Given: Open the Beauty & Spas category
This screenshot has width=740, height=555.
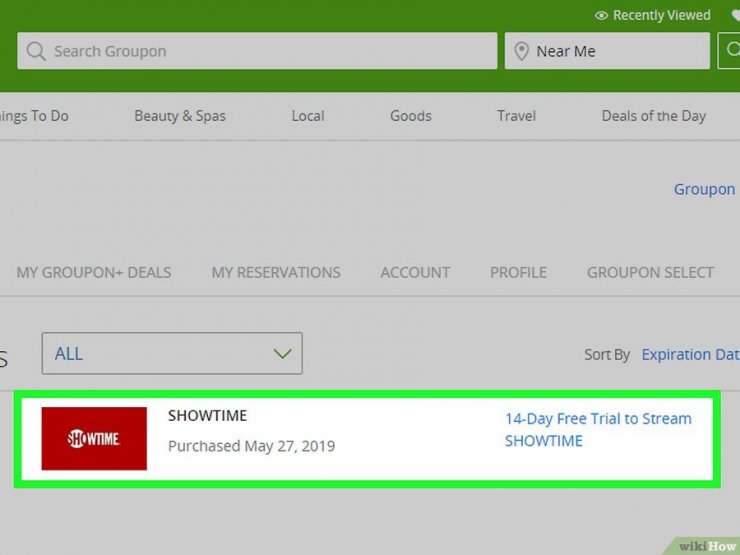Looking at the screenshot, I should 180,116.
